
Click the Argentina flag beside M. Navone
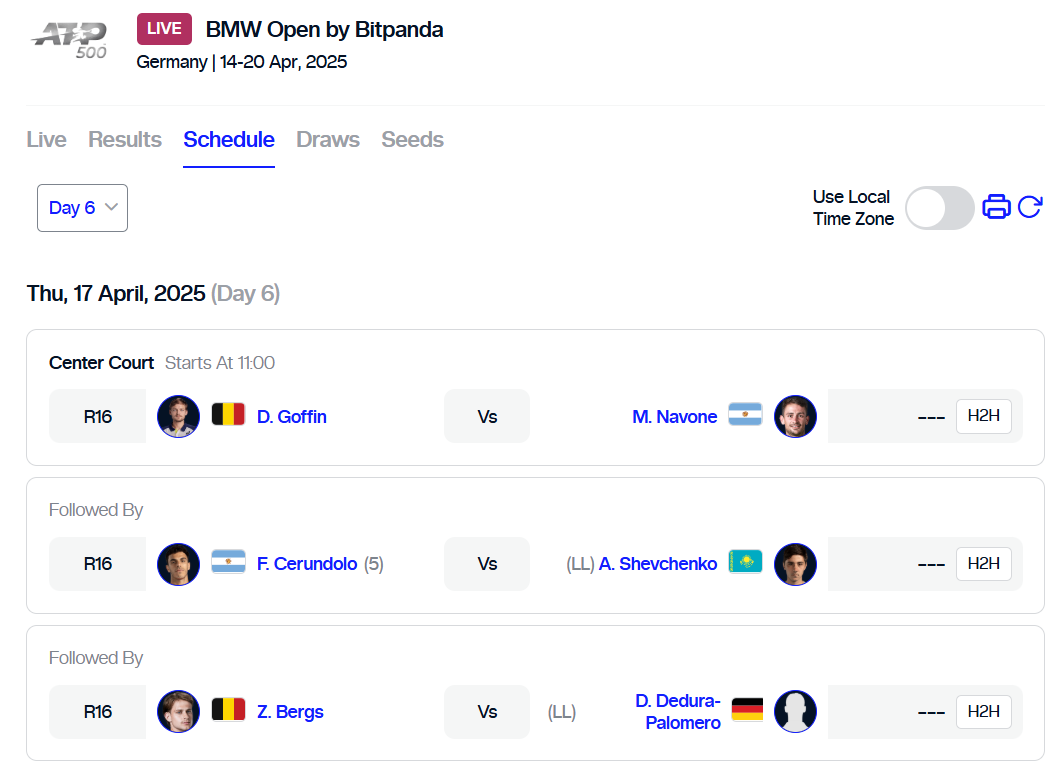745,415
